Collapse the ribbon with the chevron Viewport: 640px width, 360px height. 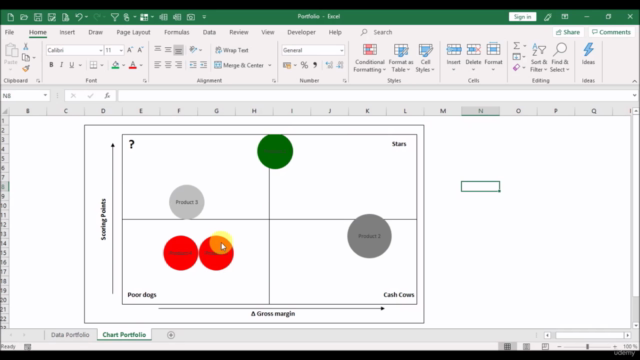click(x=634, y=81)
